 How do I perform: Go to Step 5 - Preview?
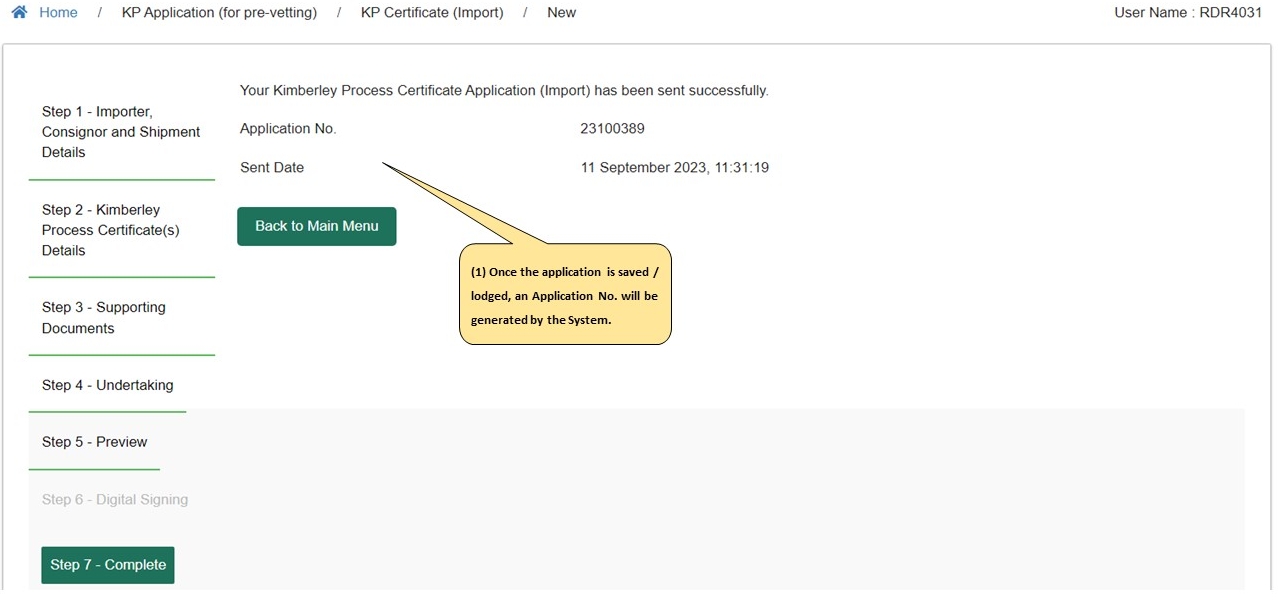pyautogui.click(x=94, y=442)
